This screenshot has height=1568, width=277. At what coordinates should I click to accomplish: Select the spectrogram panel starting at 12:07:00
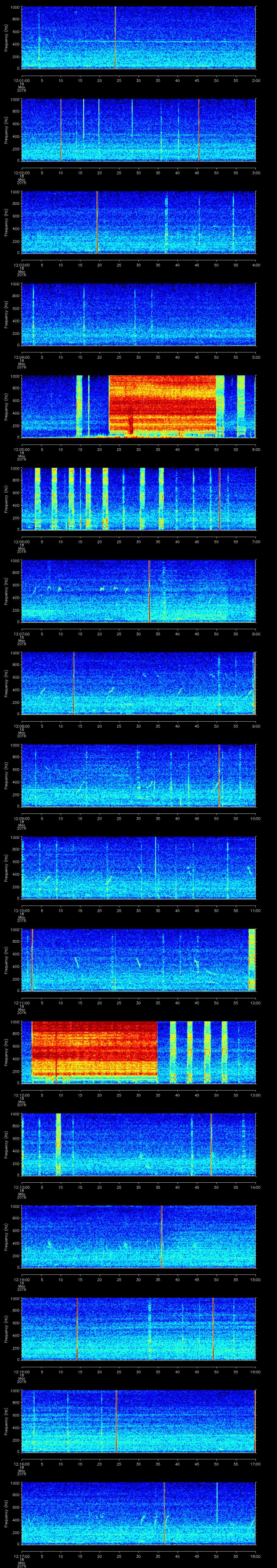139,591
